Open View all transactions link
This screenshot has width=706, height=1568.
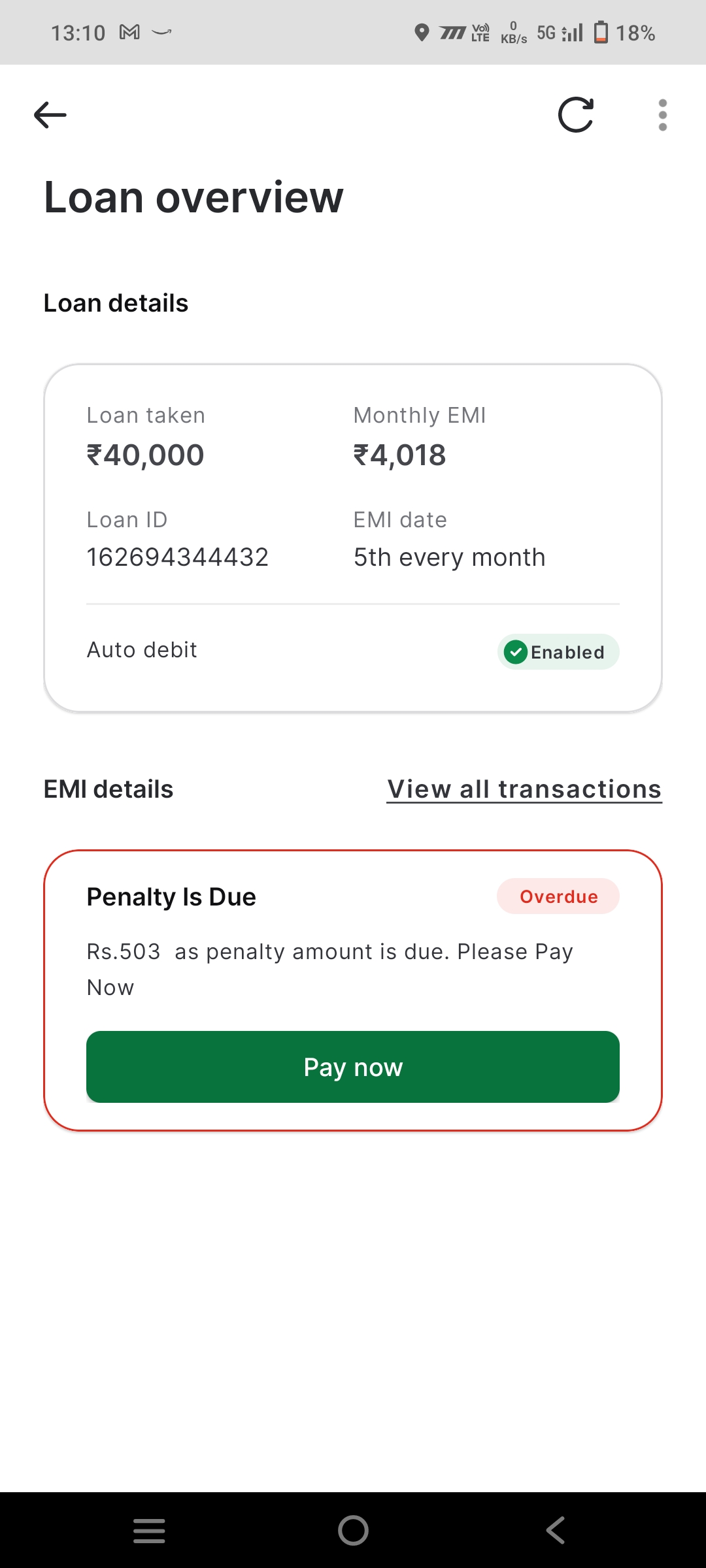pos(524,789)
